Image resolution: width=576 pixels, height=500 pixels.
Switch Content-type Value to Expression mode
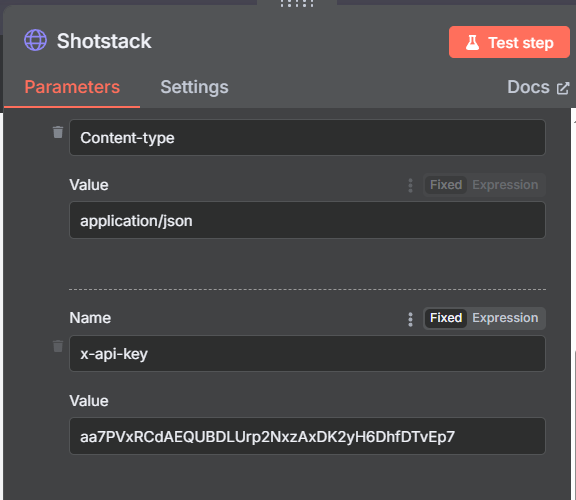click(x=505, y=185)
